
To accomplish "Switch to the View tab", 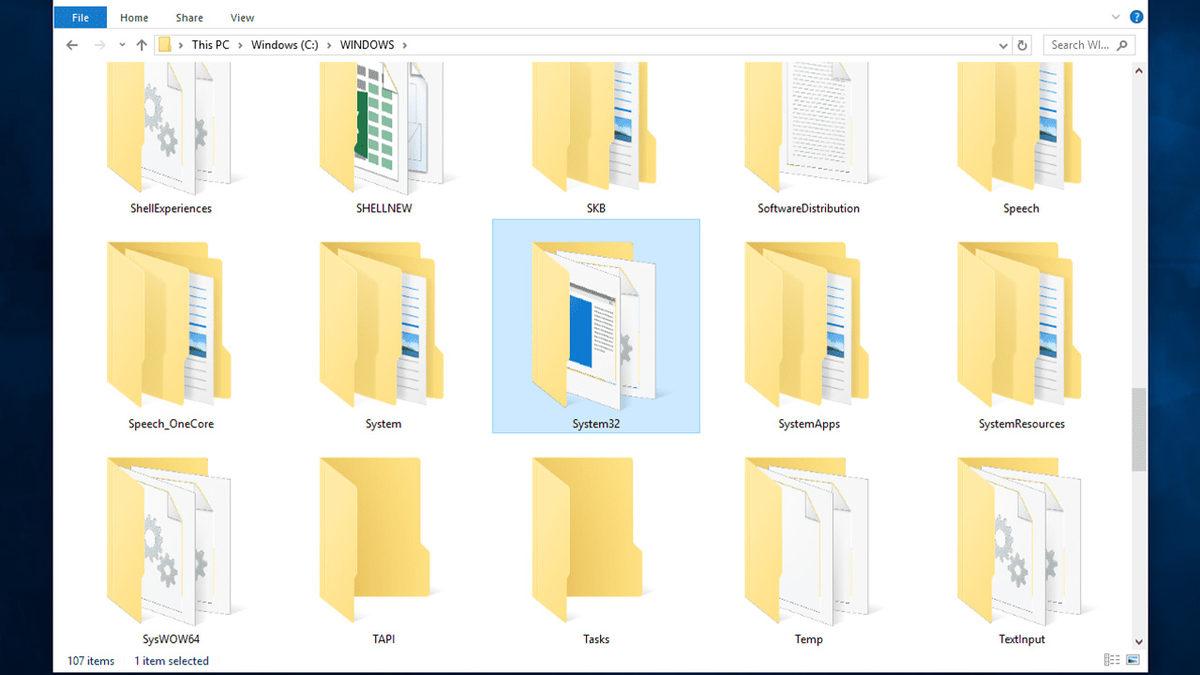I will (x=242, y=17).
